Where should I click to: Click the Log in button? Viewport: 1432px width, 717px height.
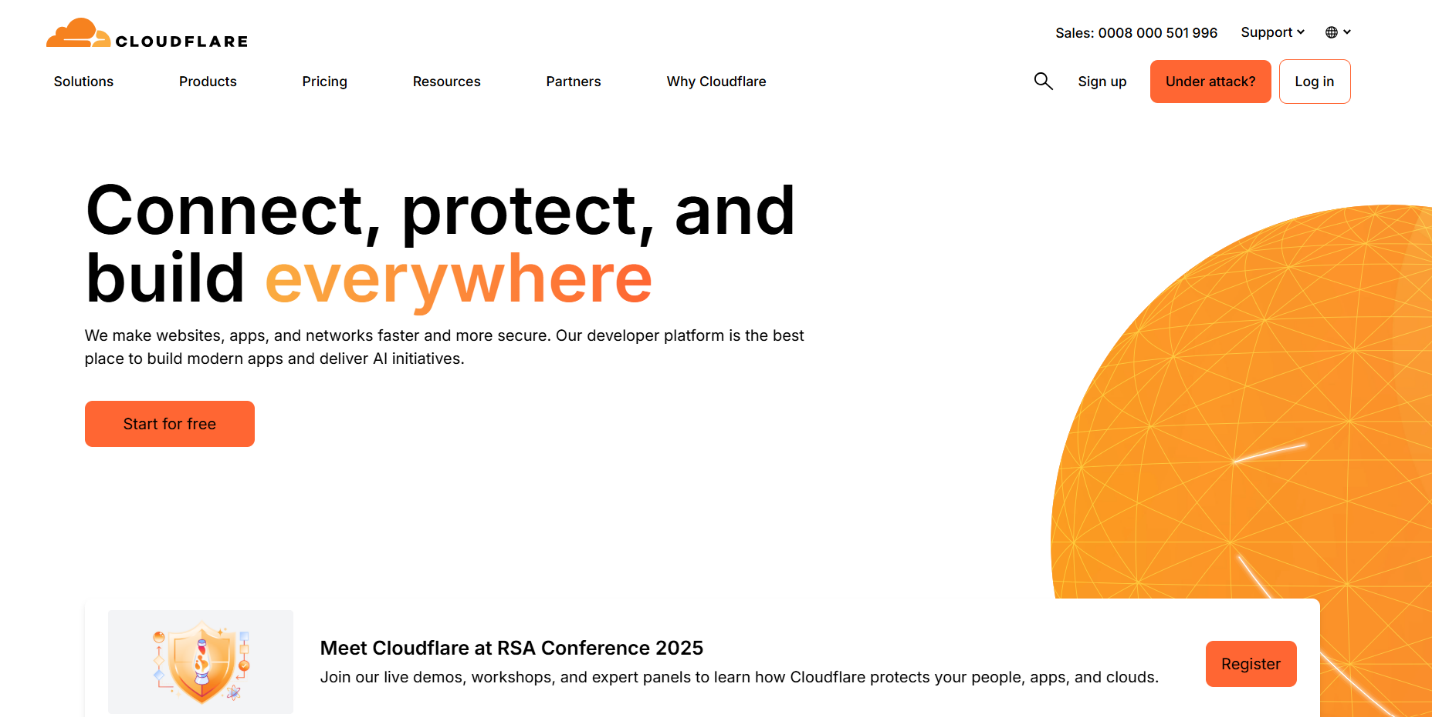point(1315,81)
